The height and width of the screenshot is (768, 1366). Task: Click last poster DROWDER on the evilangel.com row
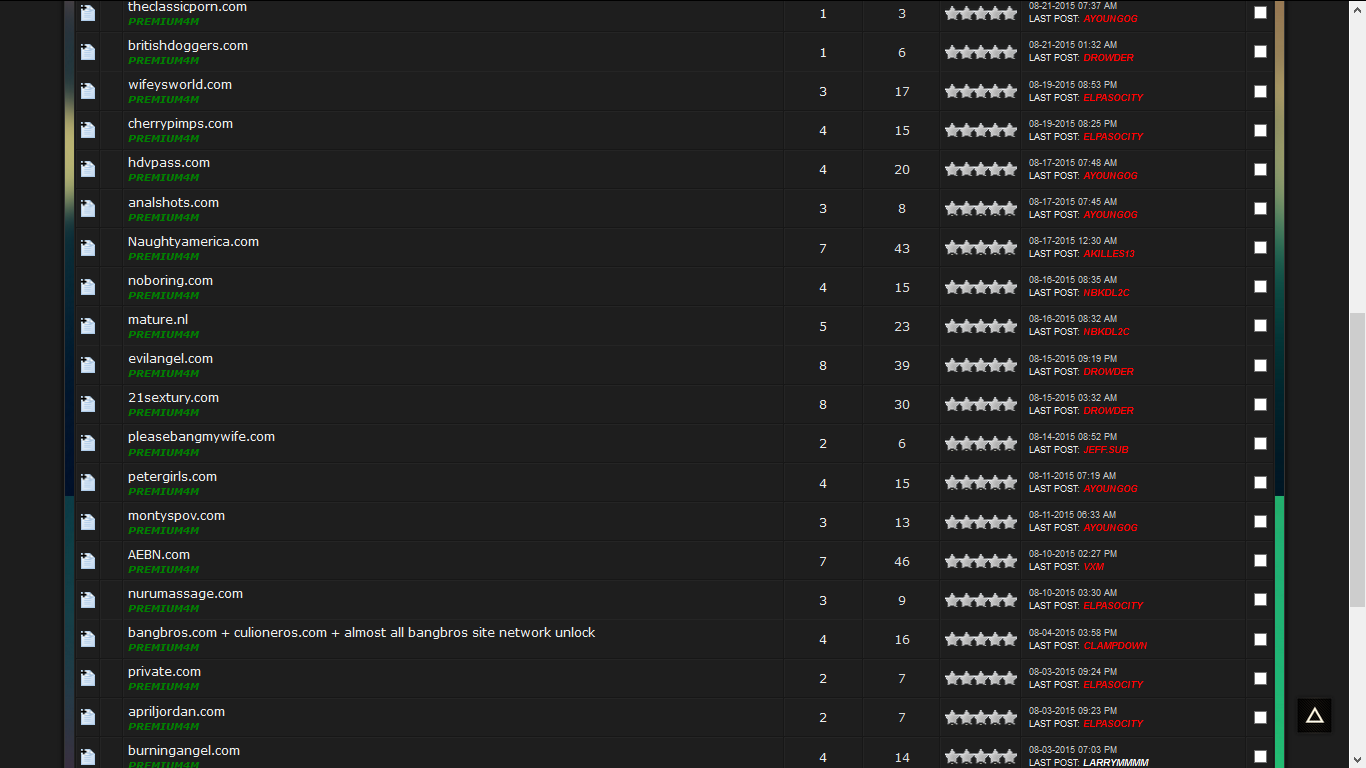tap(1109, 372)
